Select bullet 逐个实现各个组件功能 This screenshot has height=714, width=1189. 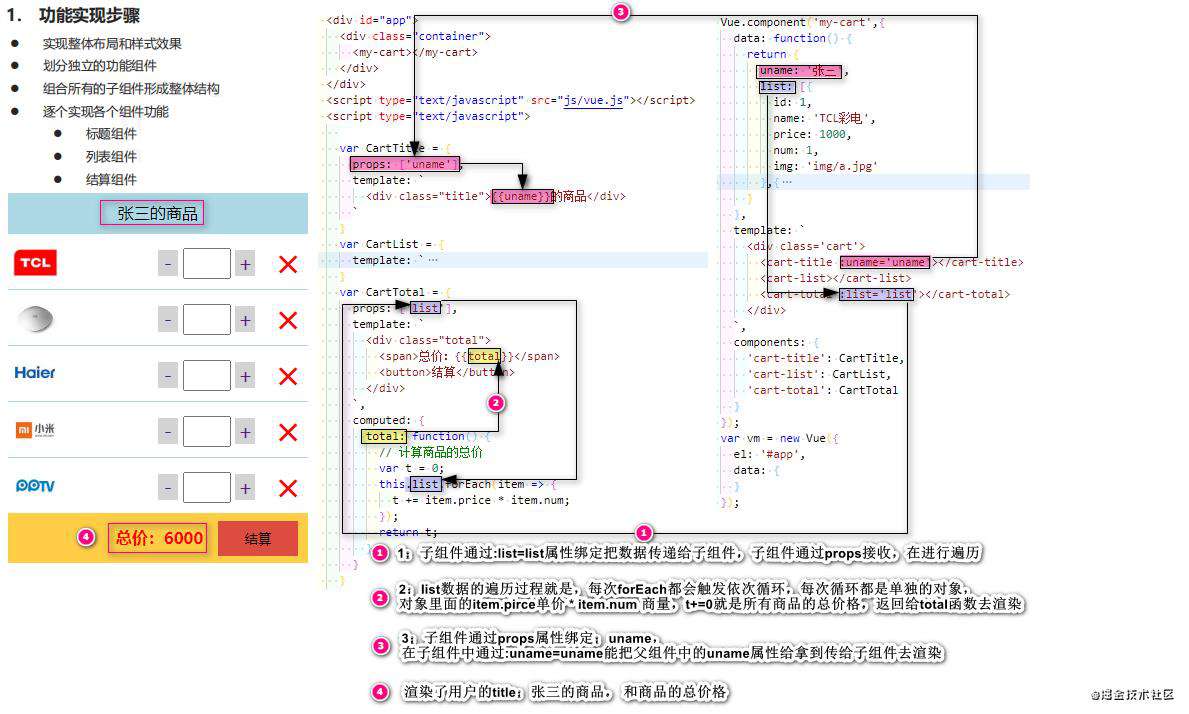point(105,112)
